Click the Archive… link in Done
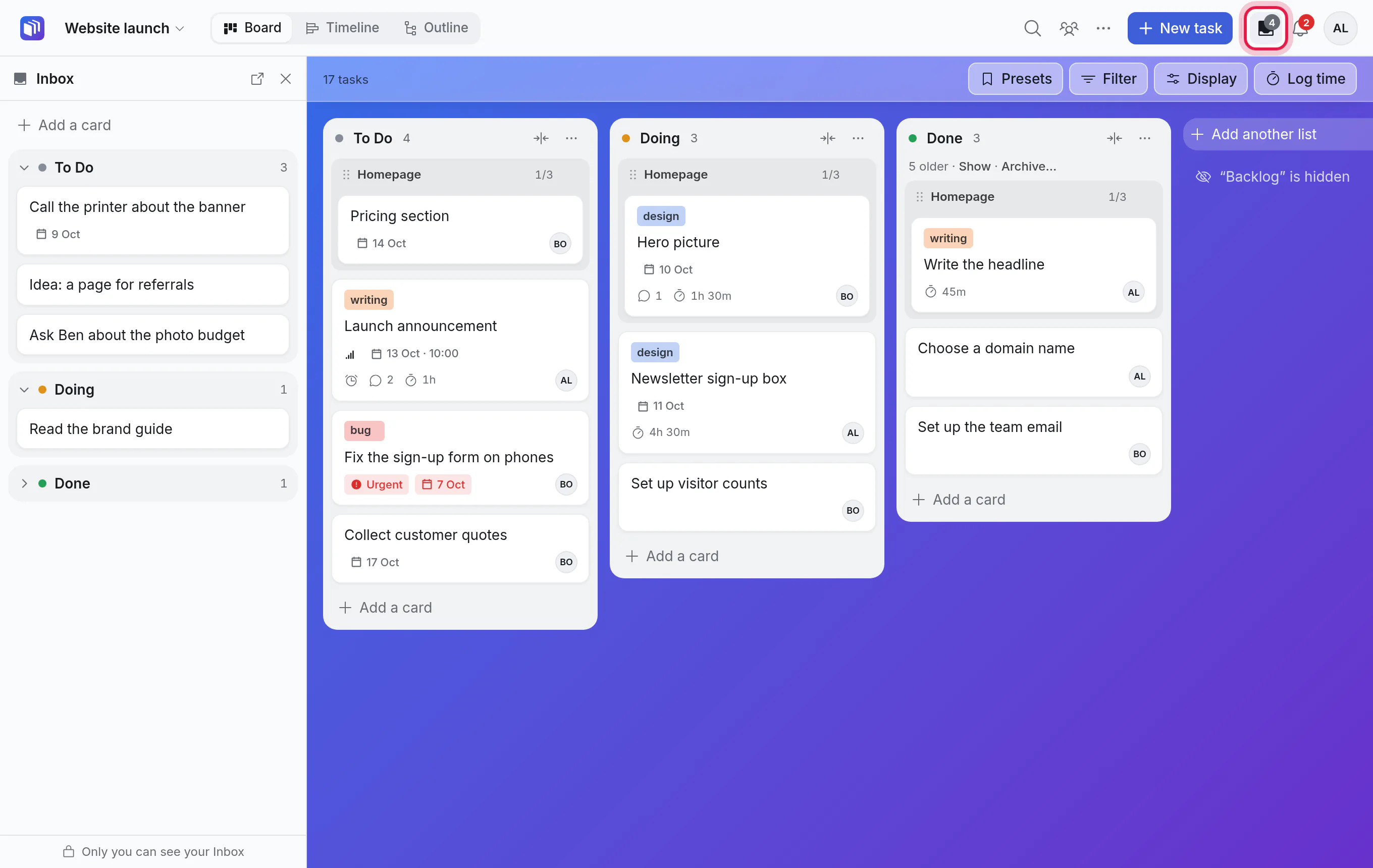This screenshot has width=1373, height=868. [x=1029, y=167]
